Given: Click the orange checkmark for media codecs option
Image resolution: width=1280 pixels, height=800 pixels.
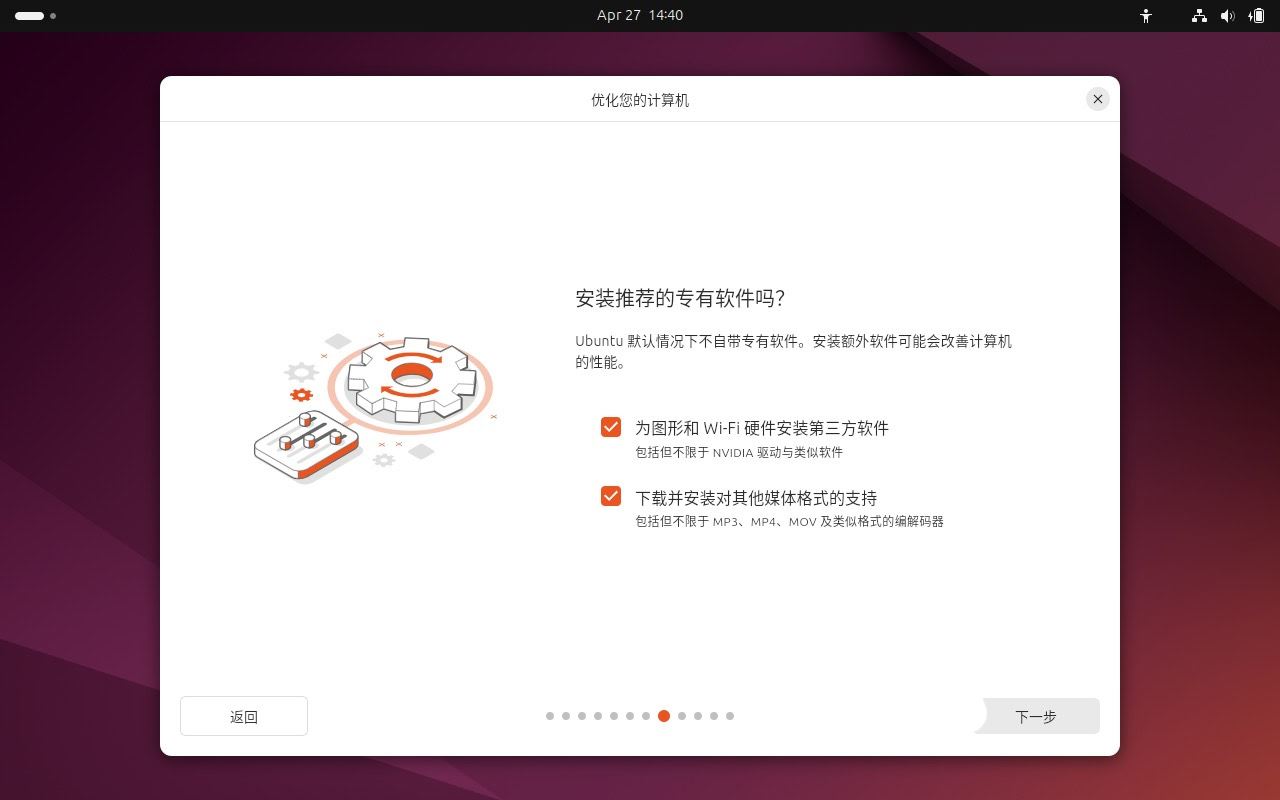Looking at the screenshot, I should (x=610, y=498).
